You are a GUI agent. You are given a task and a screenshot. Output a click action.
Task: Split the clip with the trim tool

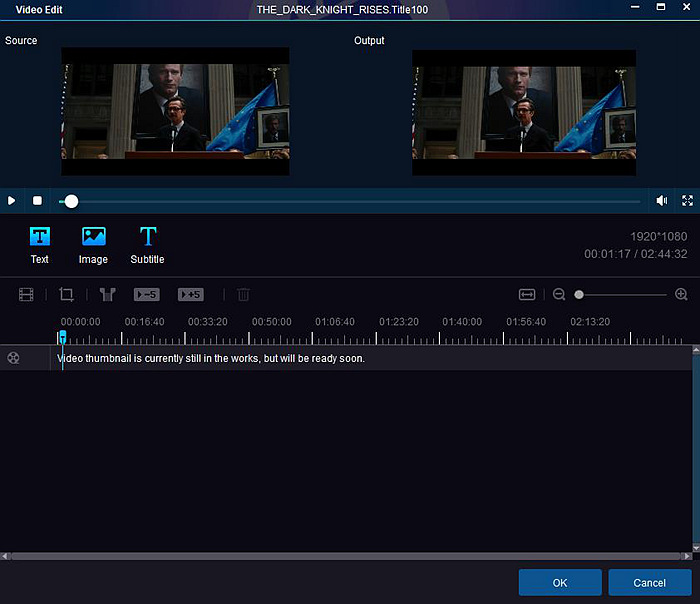click(x=108, y=295)
